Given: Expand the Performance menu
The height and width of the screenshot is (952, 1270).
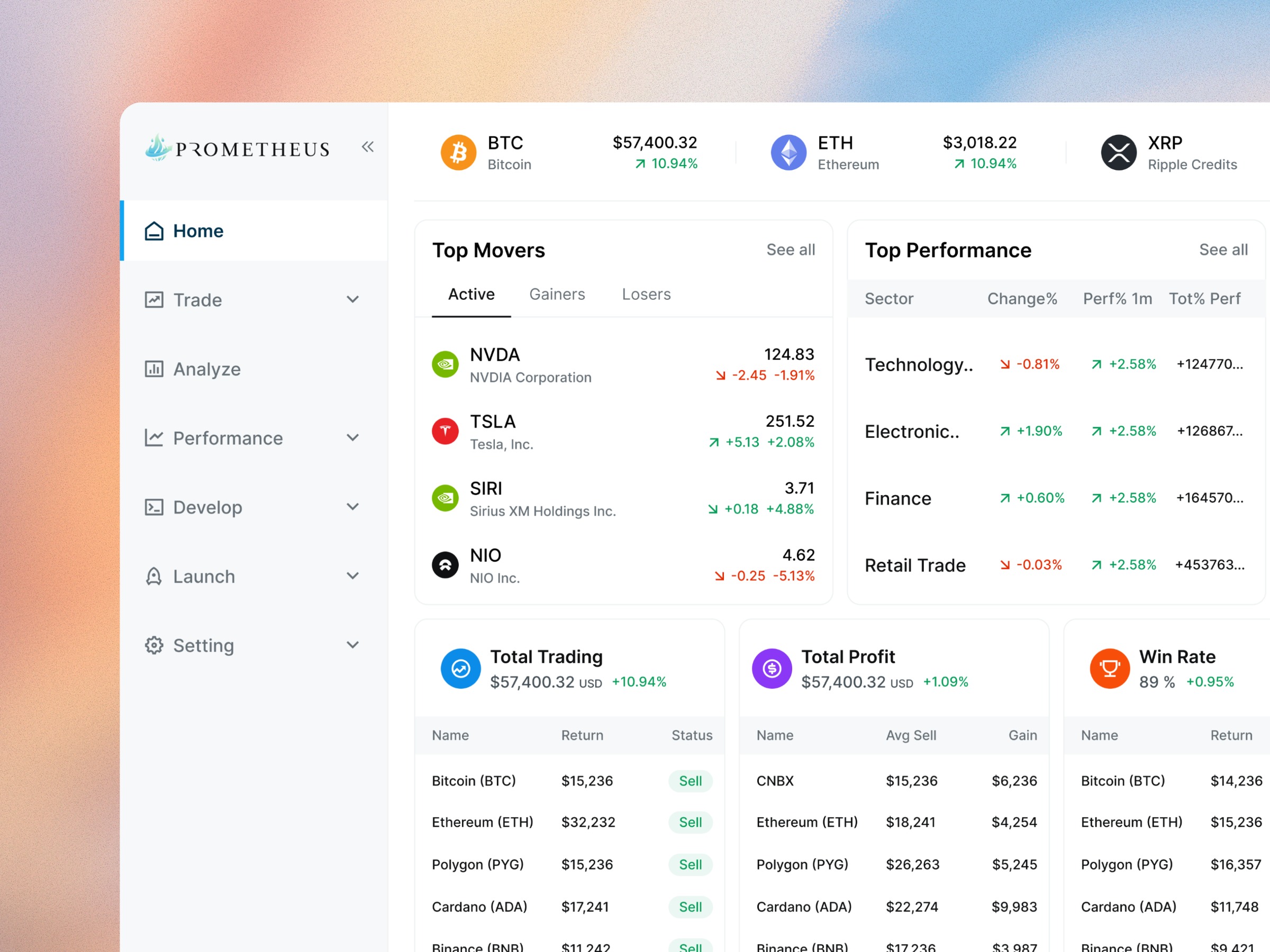Looking at the screenshot, I should pos(352,437).
